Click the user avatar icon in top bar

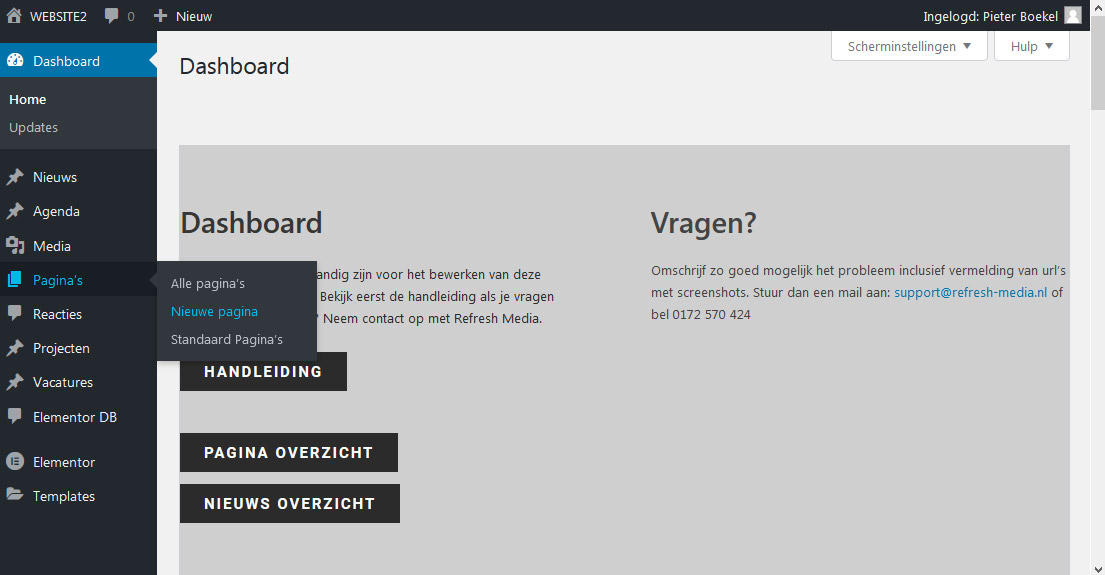pos(1073,16)
